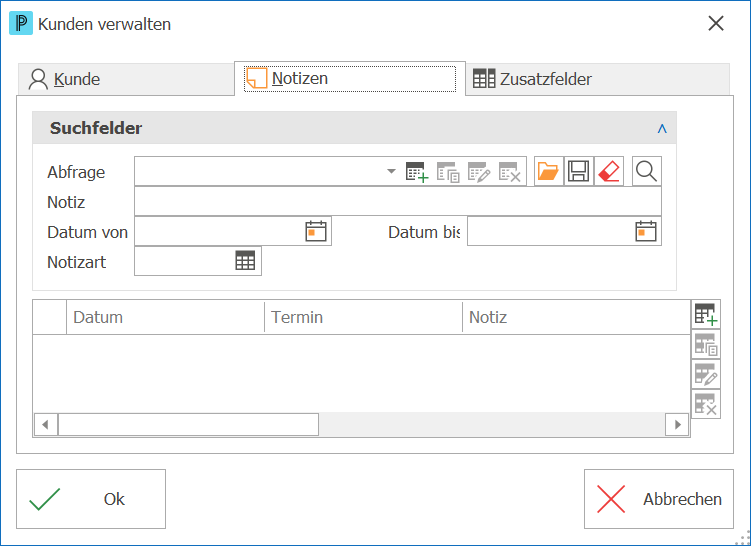Click the edit query pencil icon beside Abfrage
751x546 pixels.
479,171
